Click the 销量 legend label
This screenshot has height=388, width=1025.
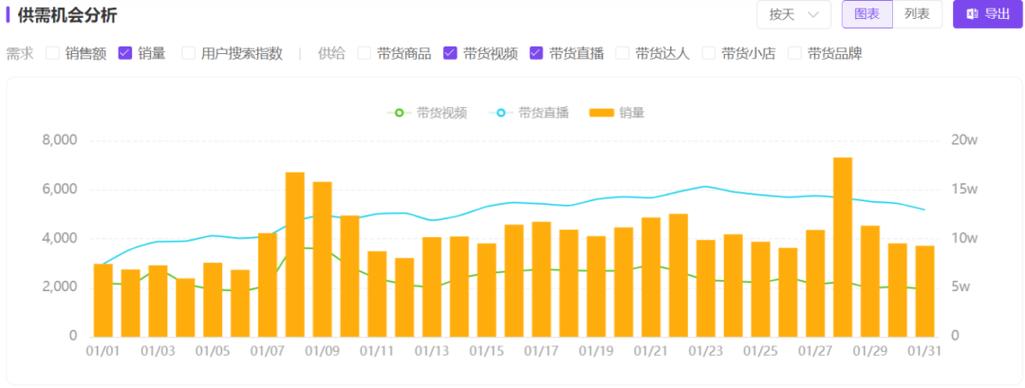click(x=632, y=113)
